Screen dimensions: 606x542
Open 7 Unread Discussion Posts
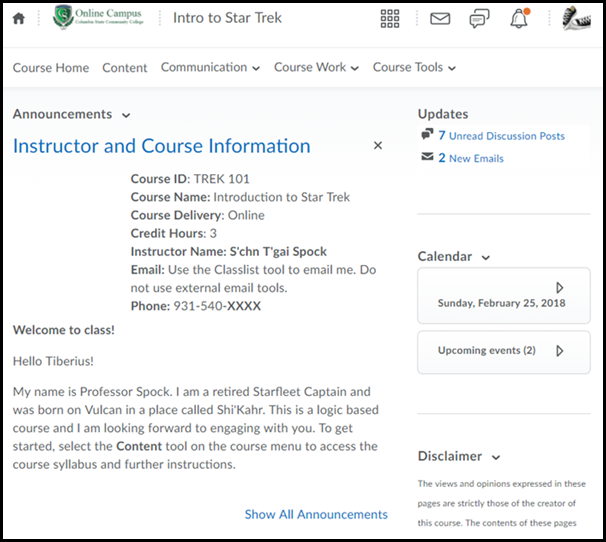click(501, 136)
